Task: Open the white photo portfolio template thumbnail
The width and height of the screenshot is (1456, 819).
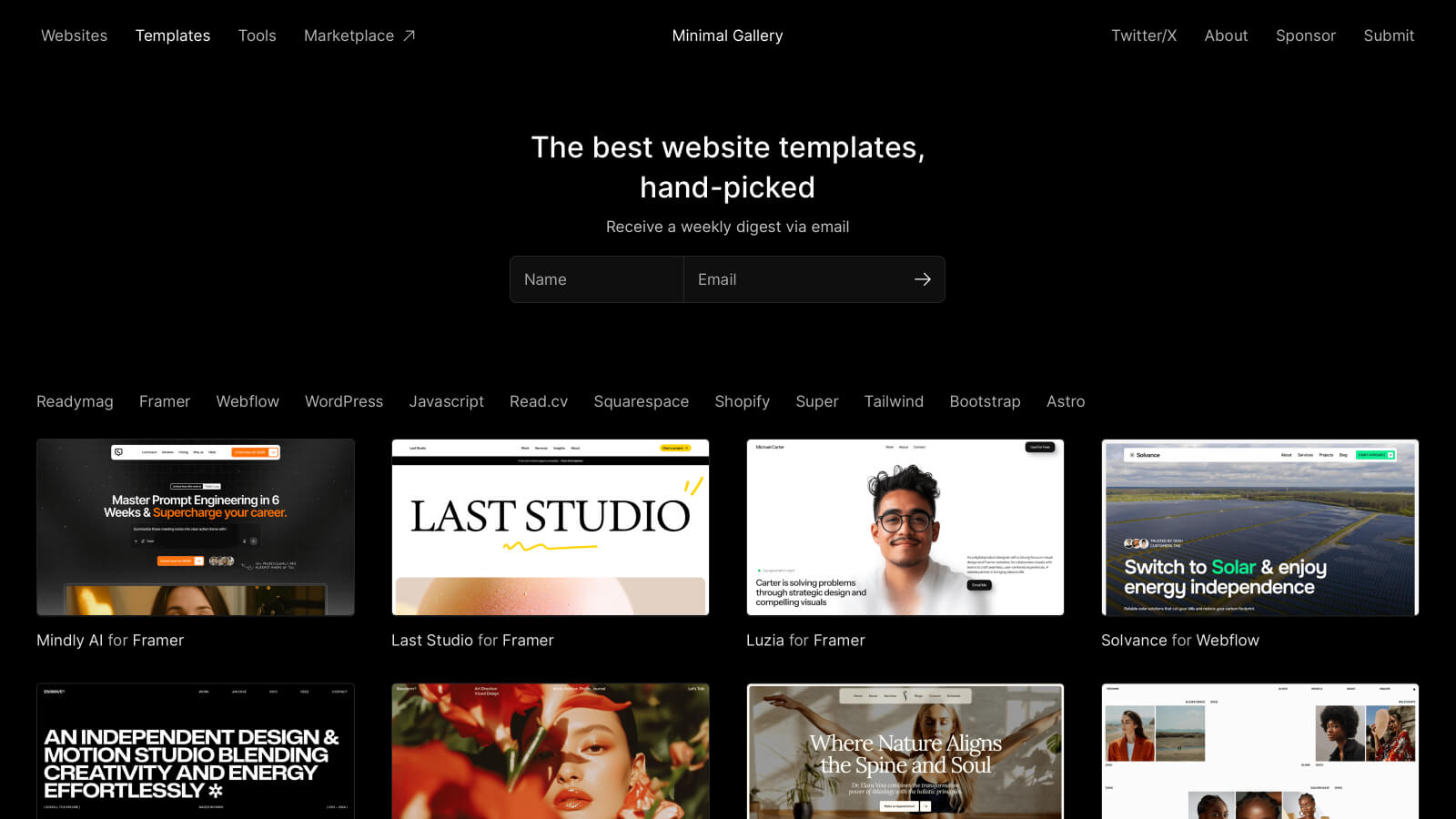Action: 1260,752
